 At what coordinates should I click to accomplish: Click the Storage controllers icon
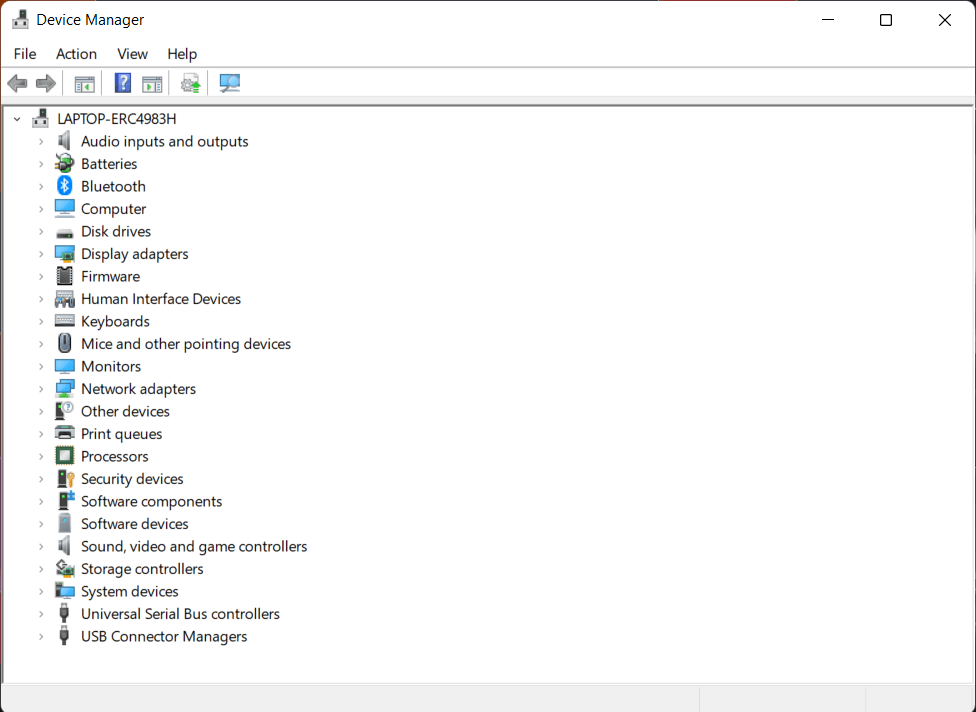coord(64,568)
